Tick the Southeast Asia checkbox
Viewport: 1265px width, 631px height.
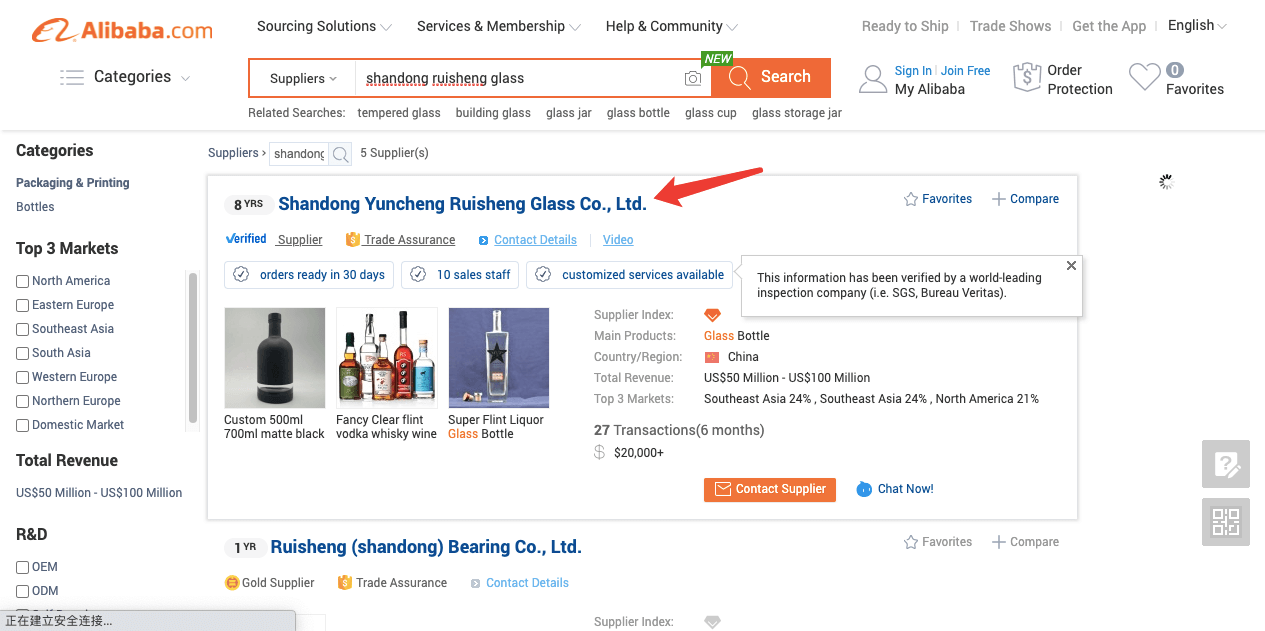(23, 329)
